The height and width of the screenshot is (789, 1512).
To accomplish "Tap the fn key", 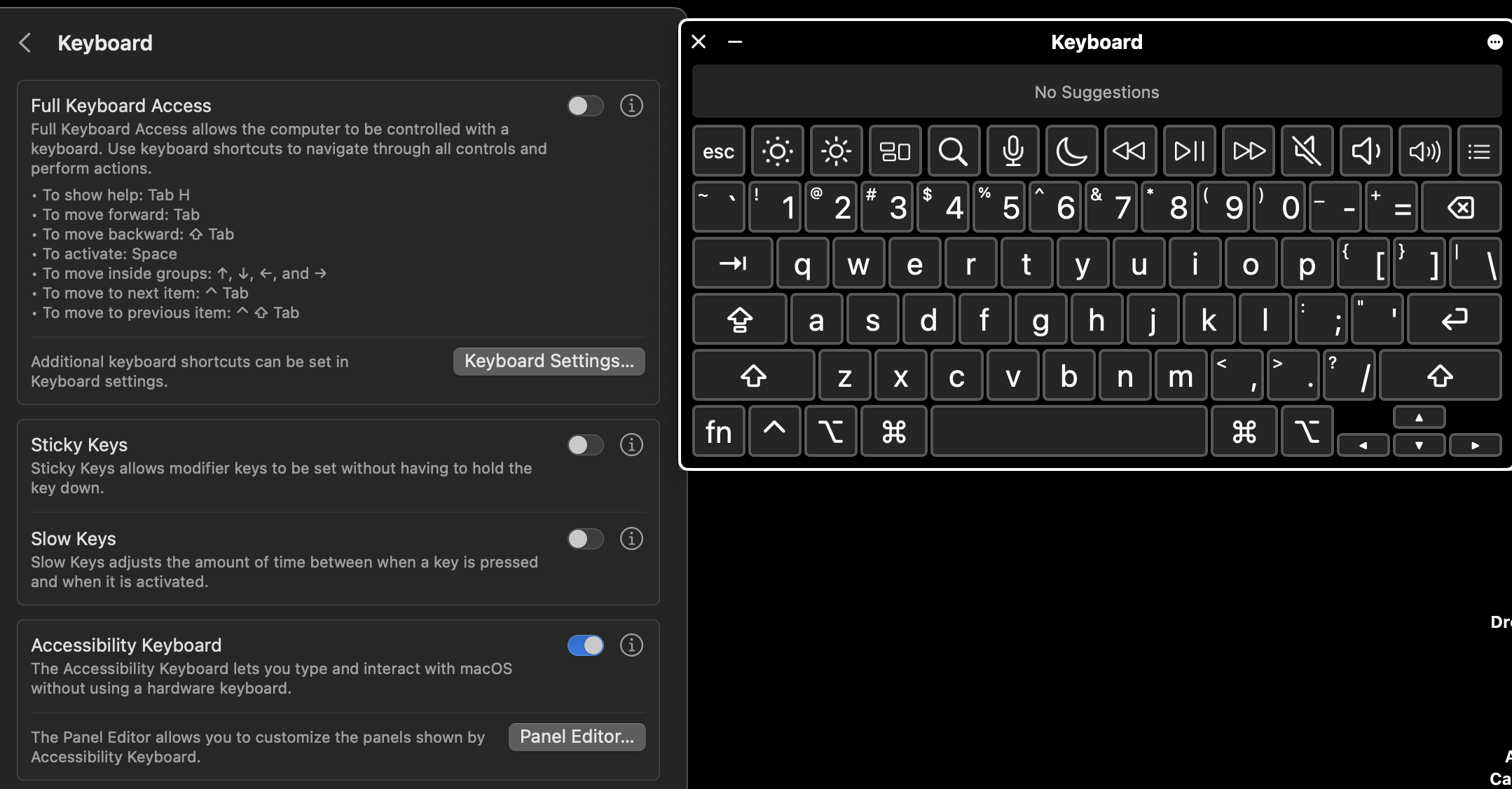I will tap(719, 431).
